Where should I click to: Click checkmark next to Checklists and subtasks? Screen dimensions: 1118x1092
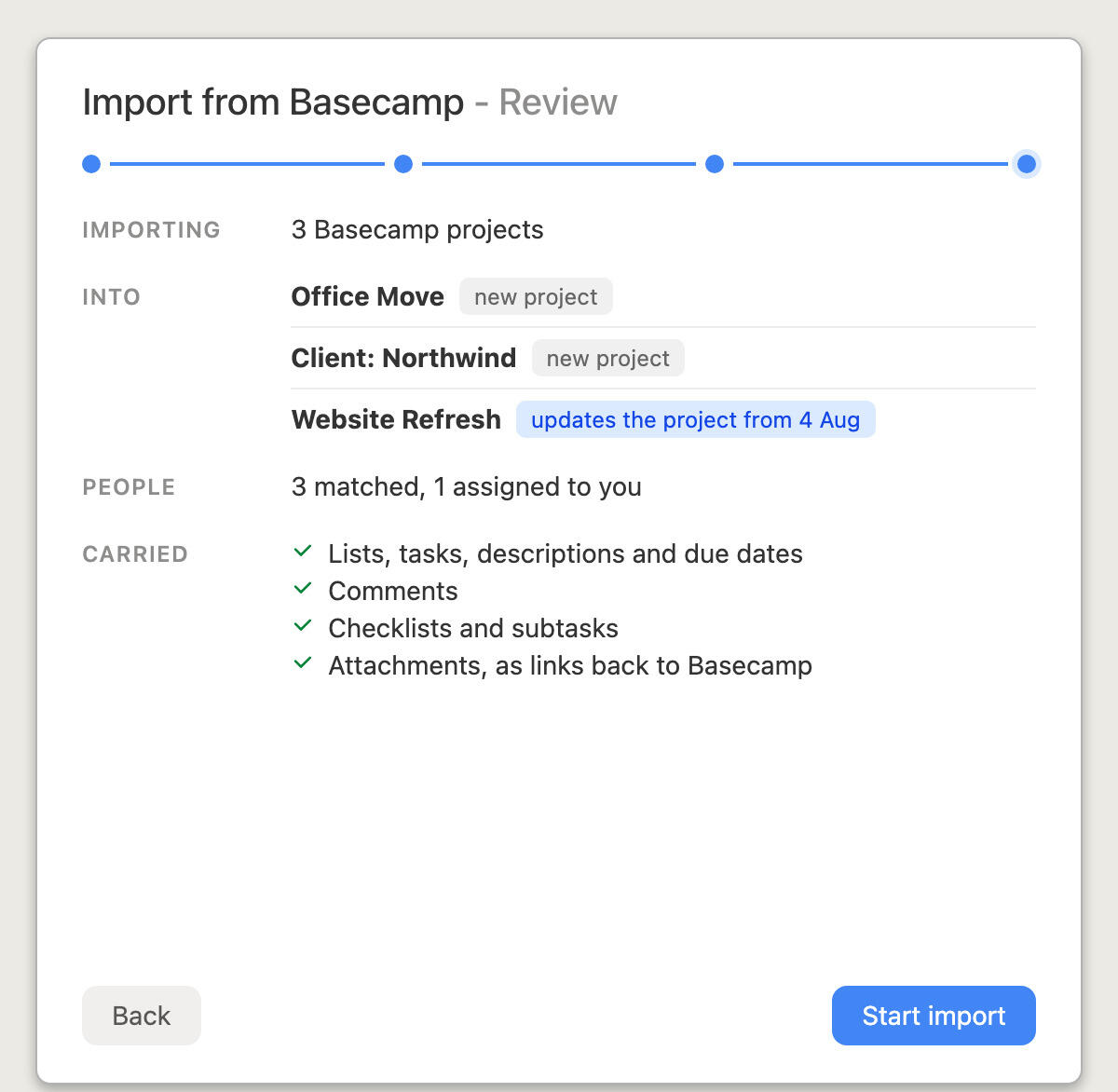click(x=303, y=626)
